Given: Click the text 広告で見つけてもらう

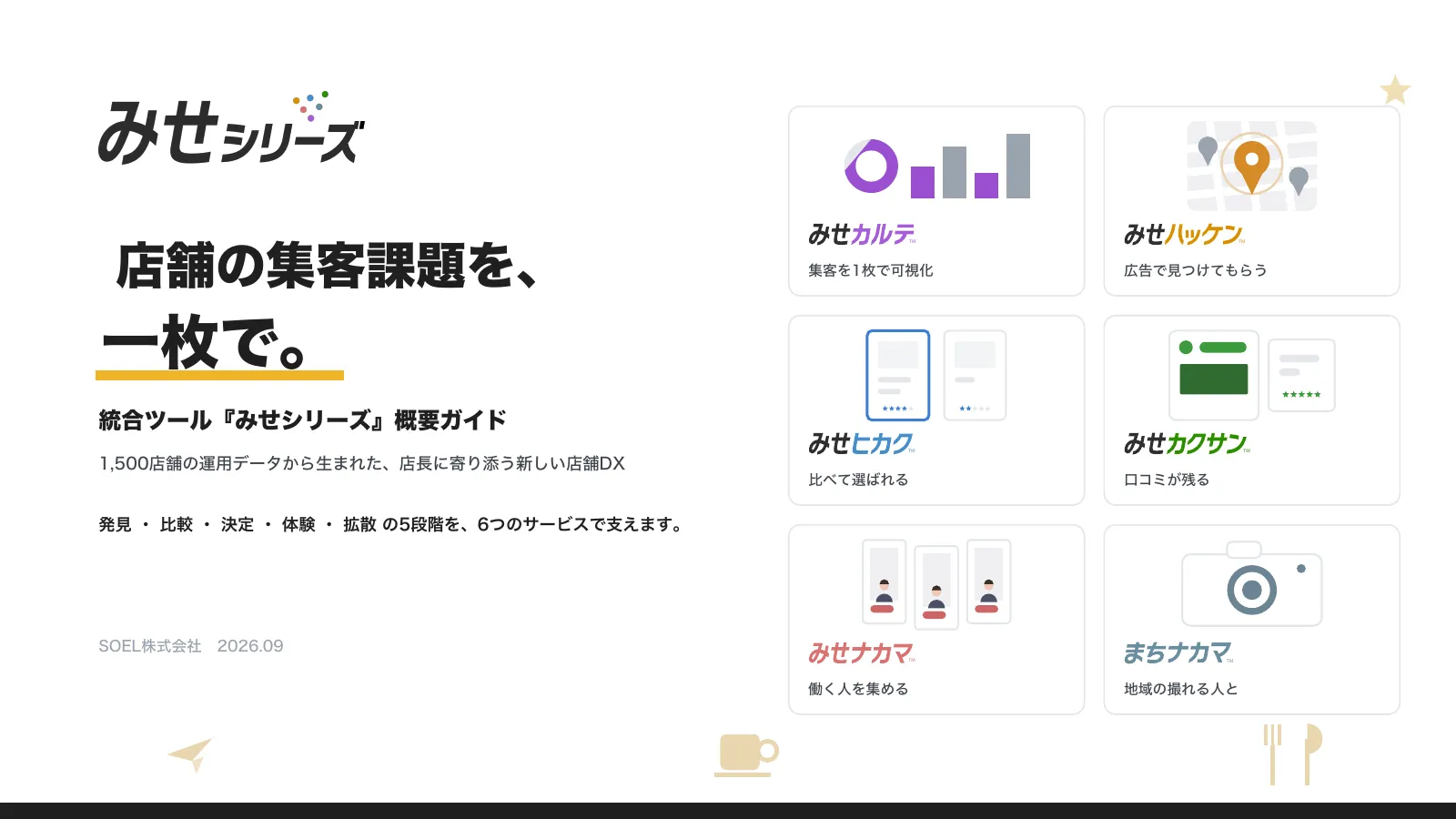Looking at the screenshot, I should [1195, 270].
